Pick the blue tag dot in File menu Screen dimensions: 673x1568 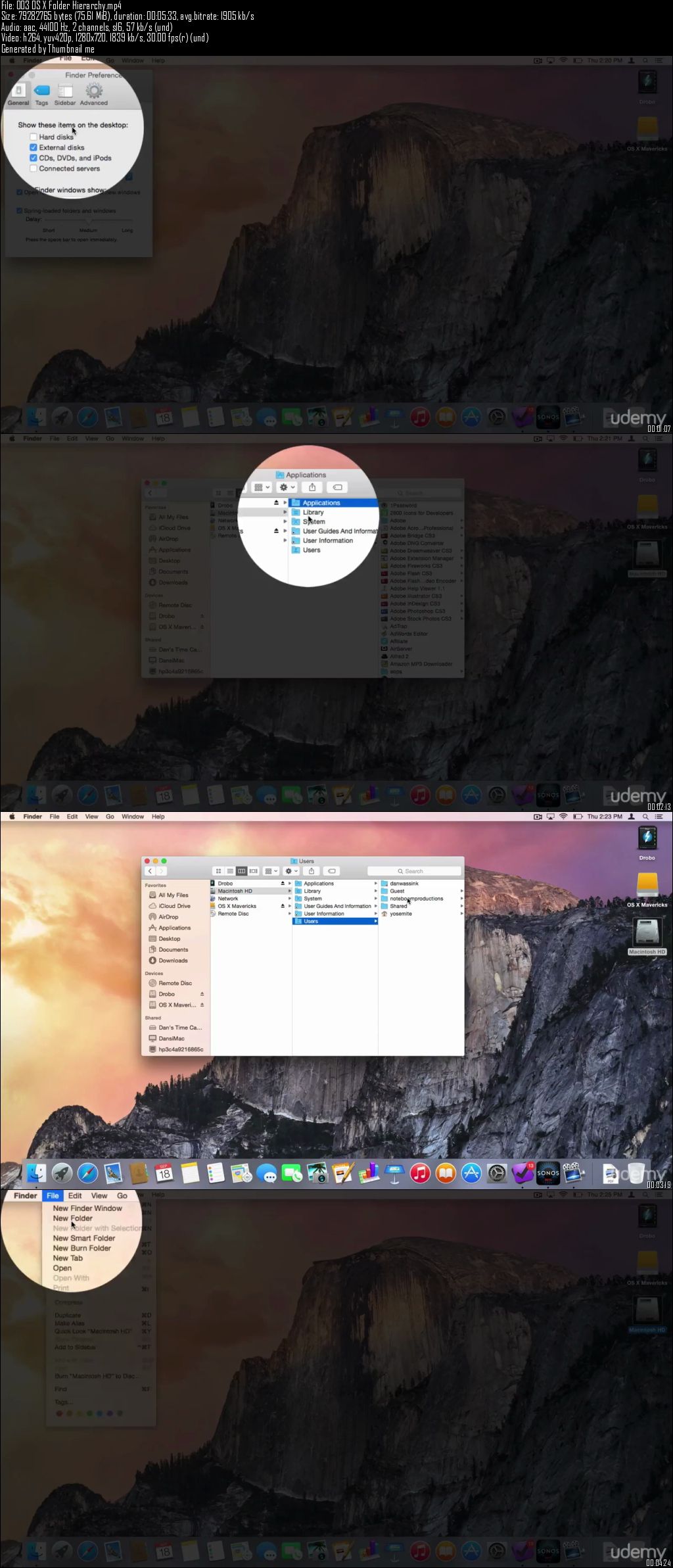click(x=101, y=1413)
